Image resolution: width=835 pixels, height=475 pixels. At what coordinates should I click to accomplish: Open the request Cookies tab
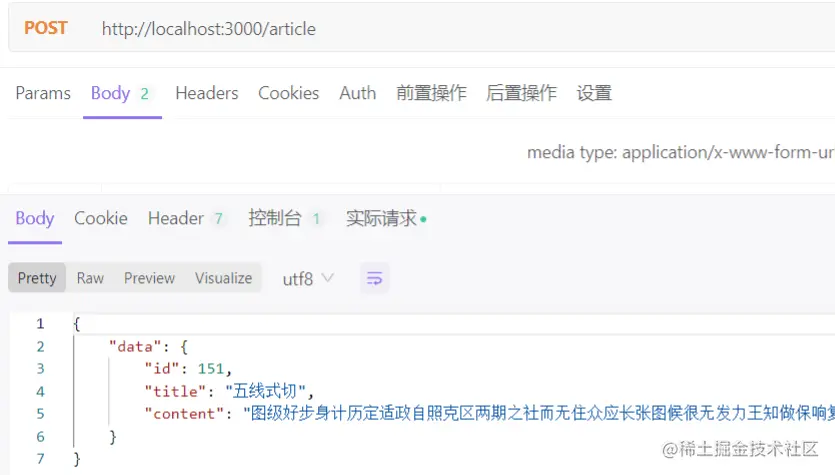(289, 93)
